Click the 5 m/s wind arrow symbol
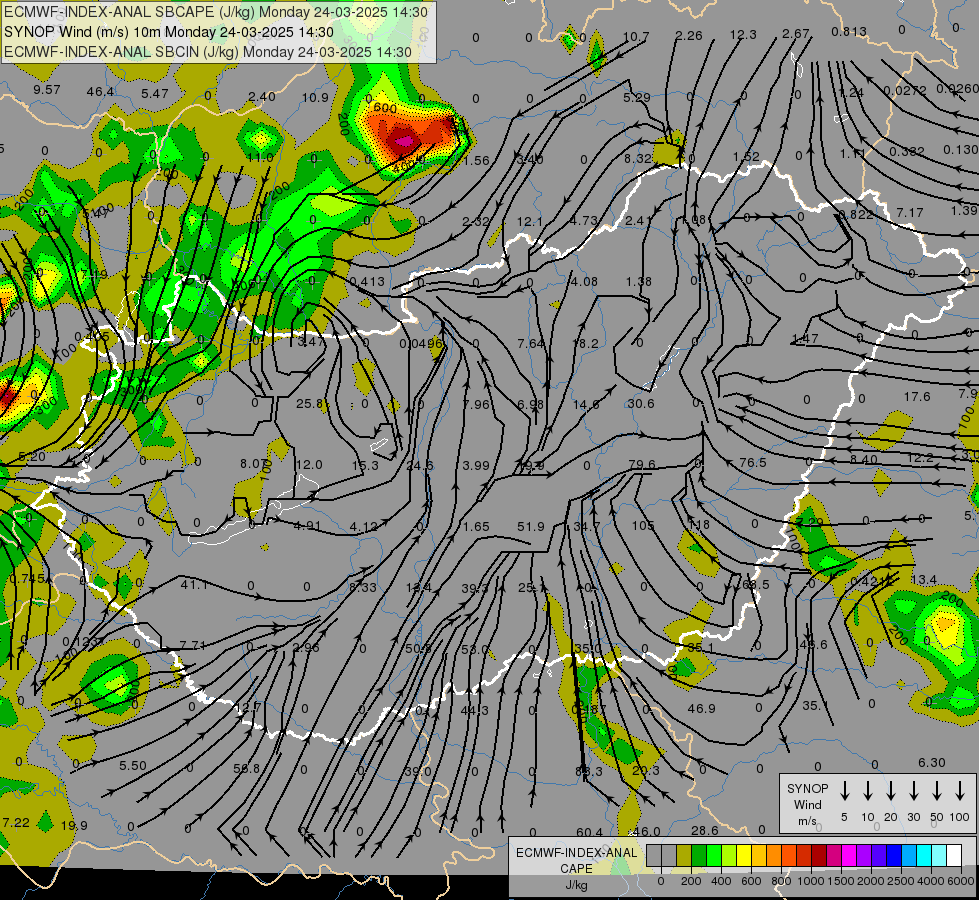This screenshot has width=979, height=900. tap(845, 791)
